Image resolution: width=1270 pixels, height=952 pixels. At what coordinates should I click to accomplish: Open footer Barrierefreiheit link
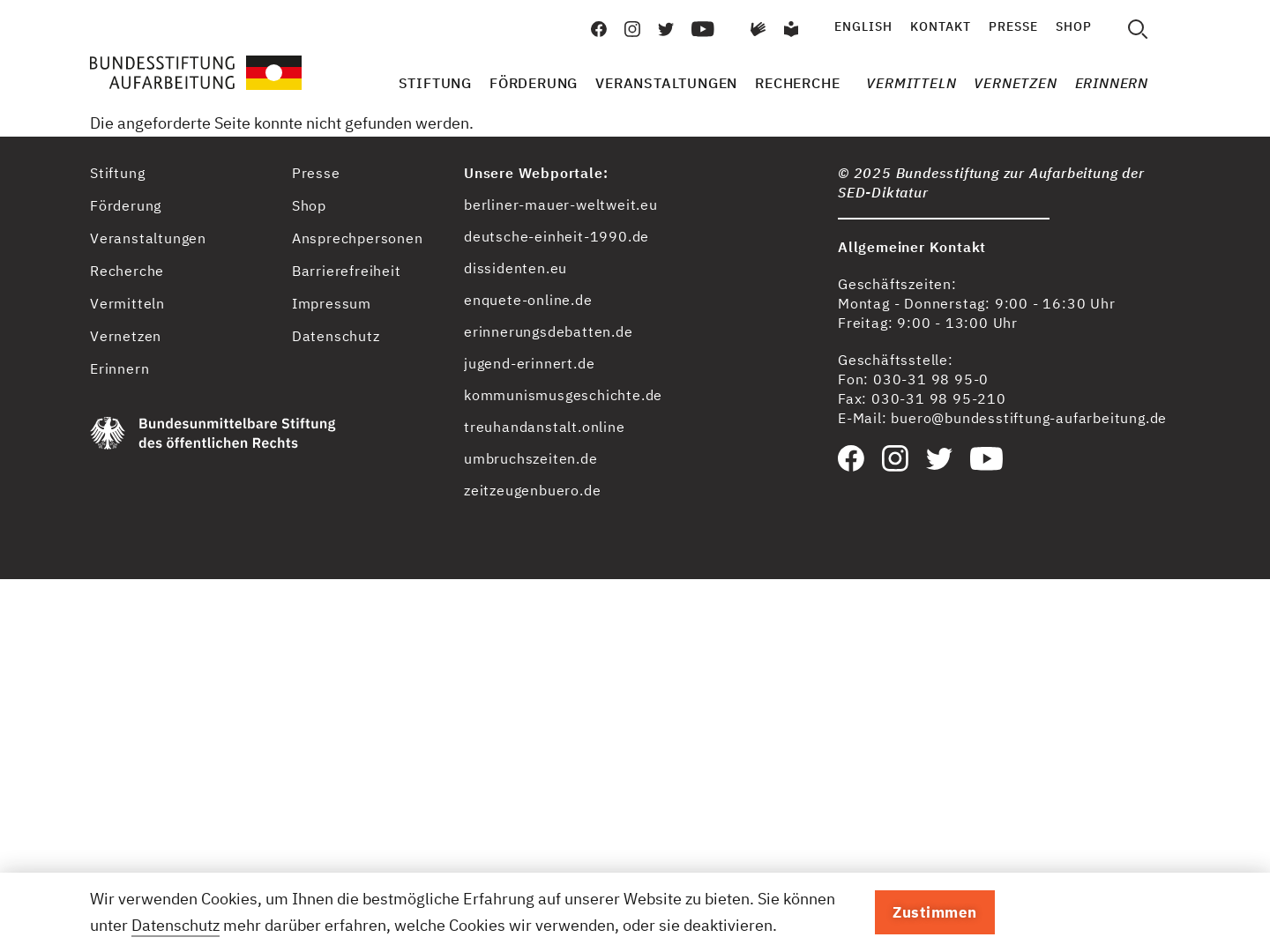point(346,271)
